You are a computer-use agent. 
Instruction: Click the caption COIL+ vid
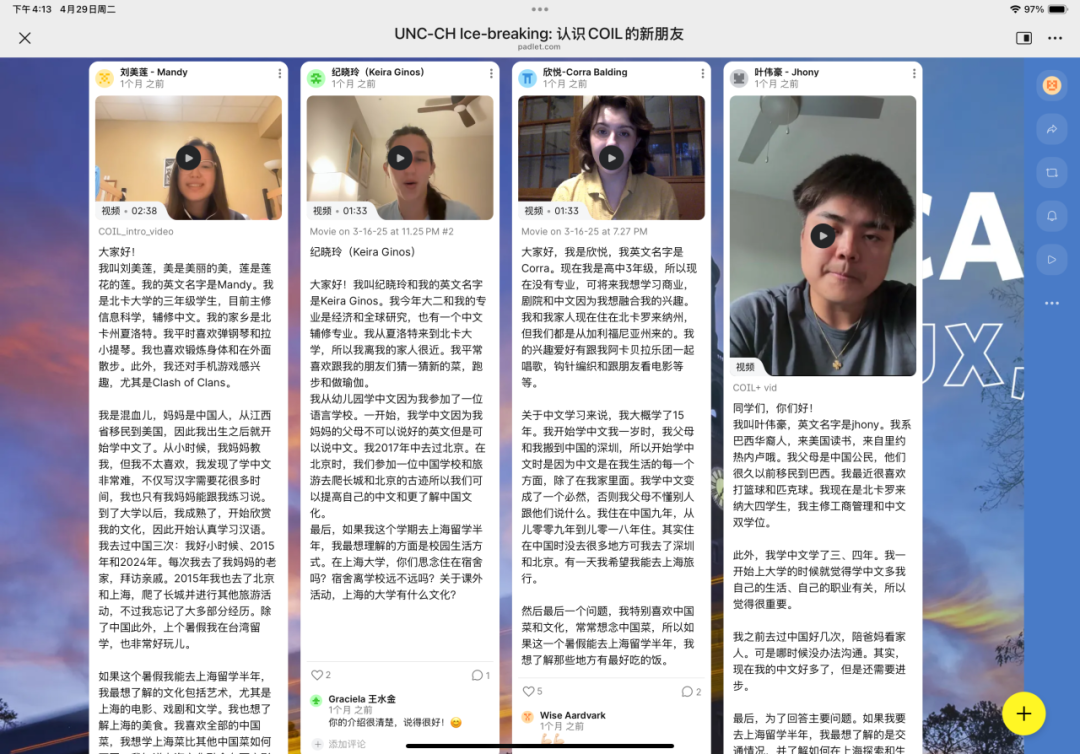755,388
